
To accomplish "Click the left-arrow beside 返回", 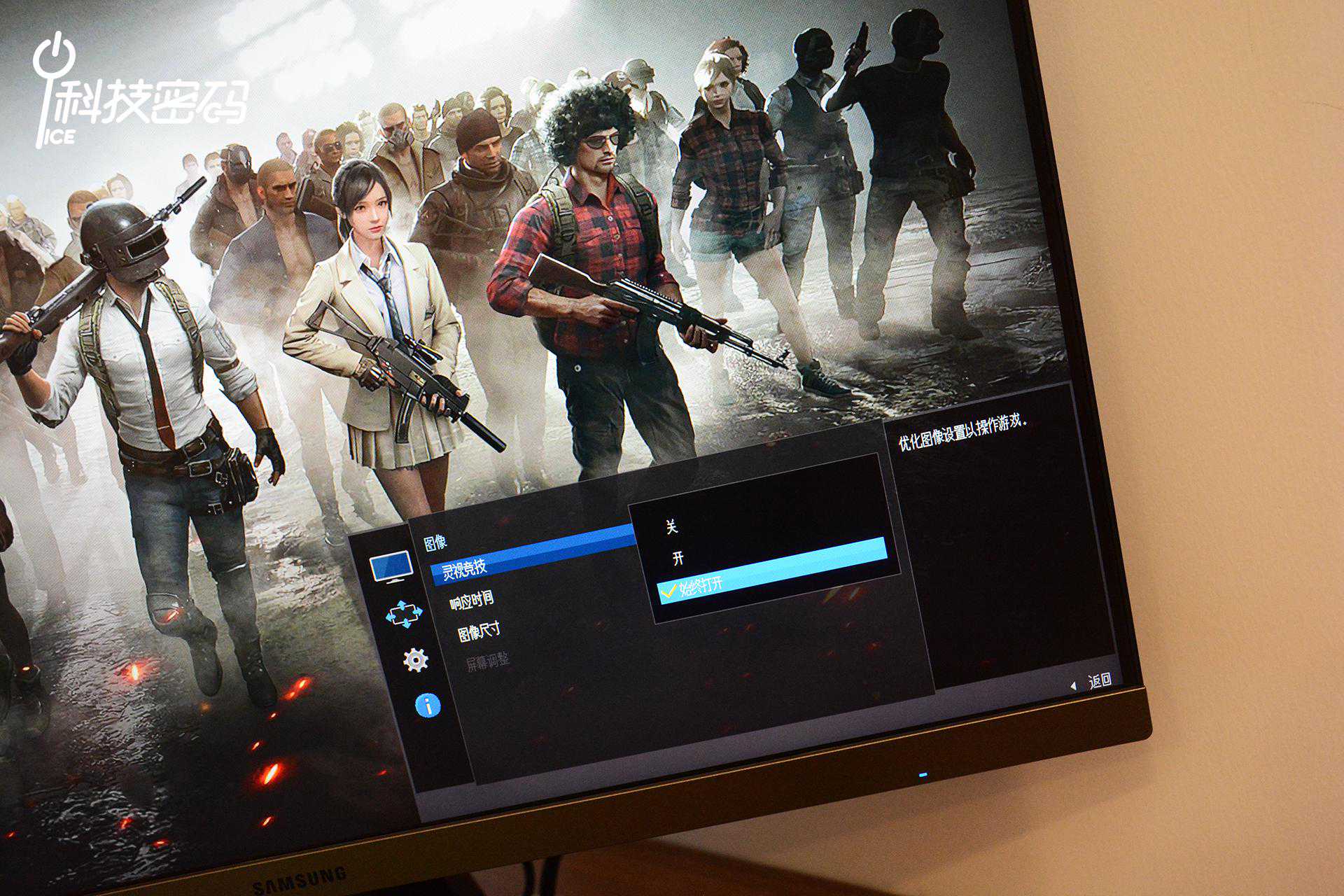I will point(1073,686).
